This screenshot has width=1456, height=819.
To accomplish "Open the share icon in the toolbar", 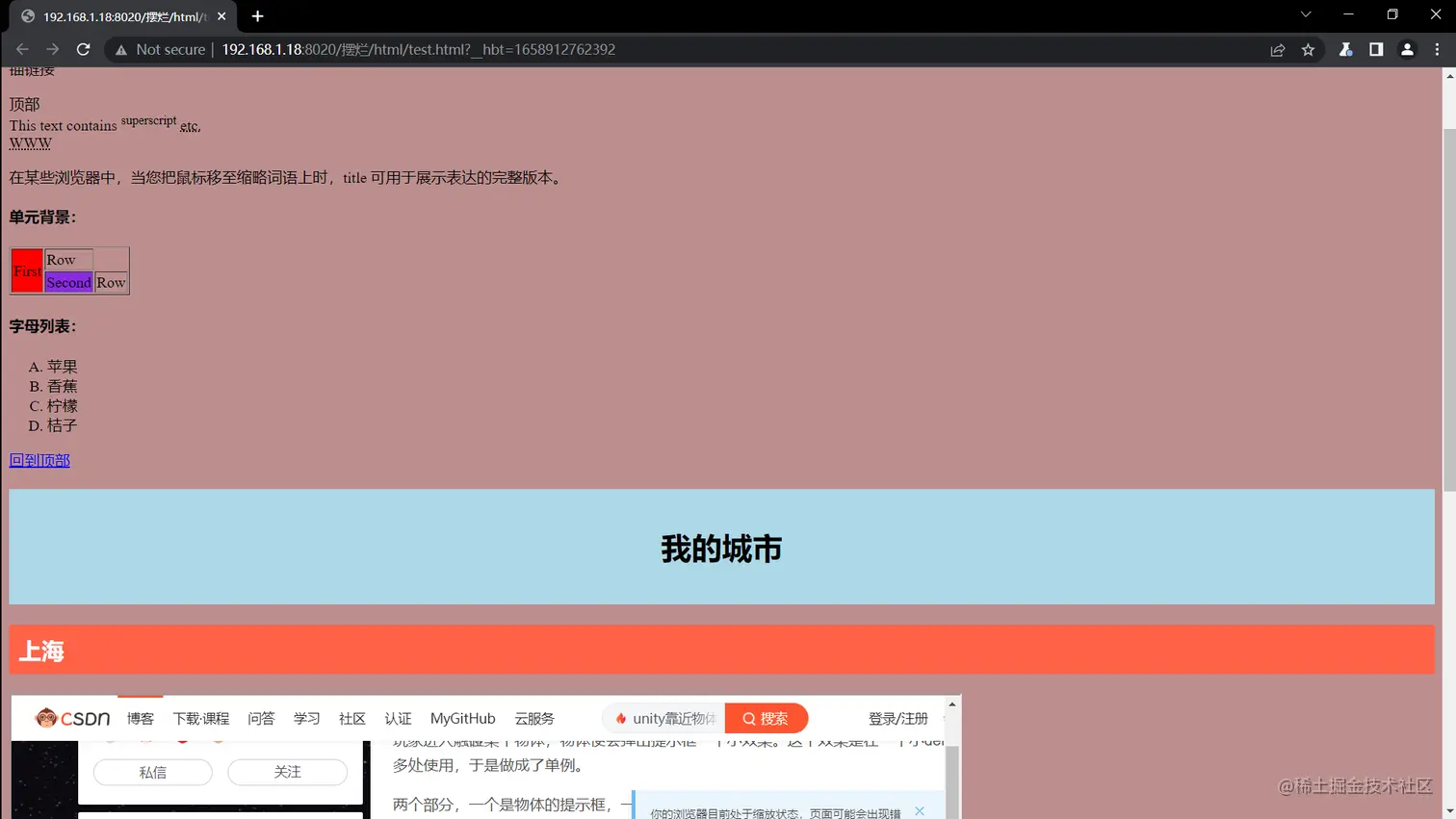I will click(x=1278, y=49).
